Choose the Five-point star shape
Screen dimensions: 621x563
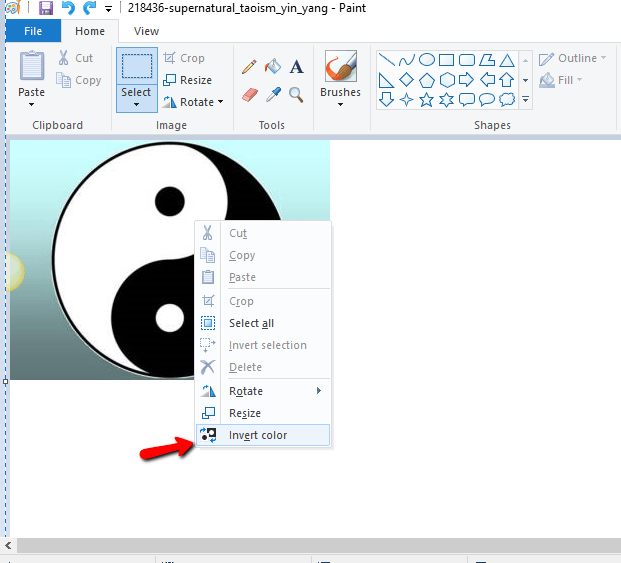(427, 100)
